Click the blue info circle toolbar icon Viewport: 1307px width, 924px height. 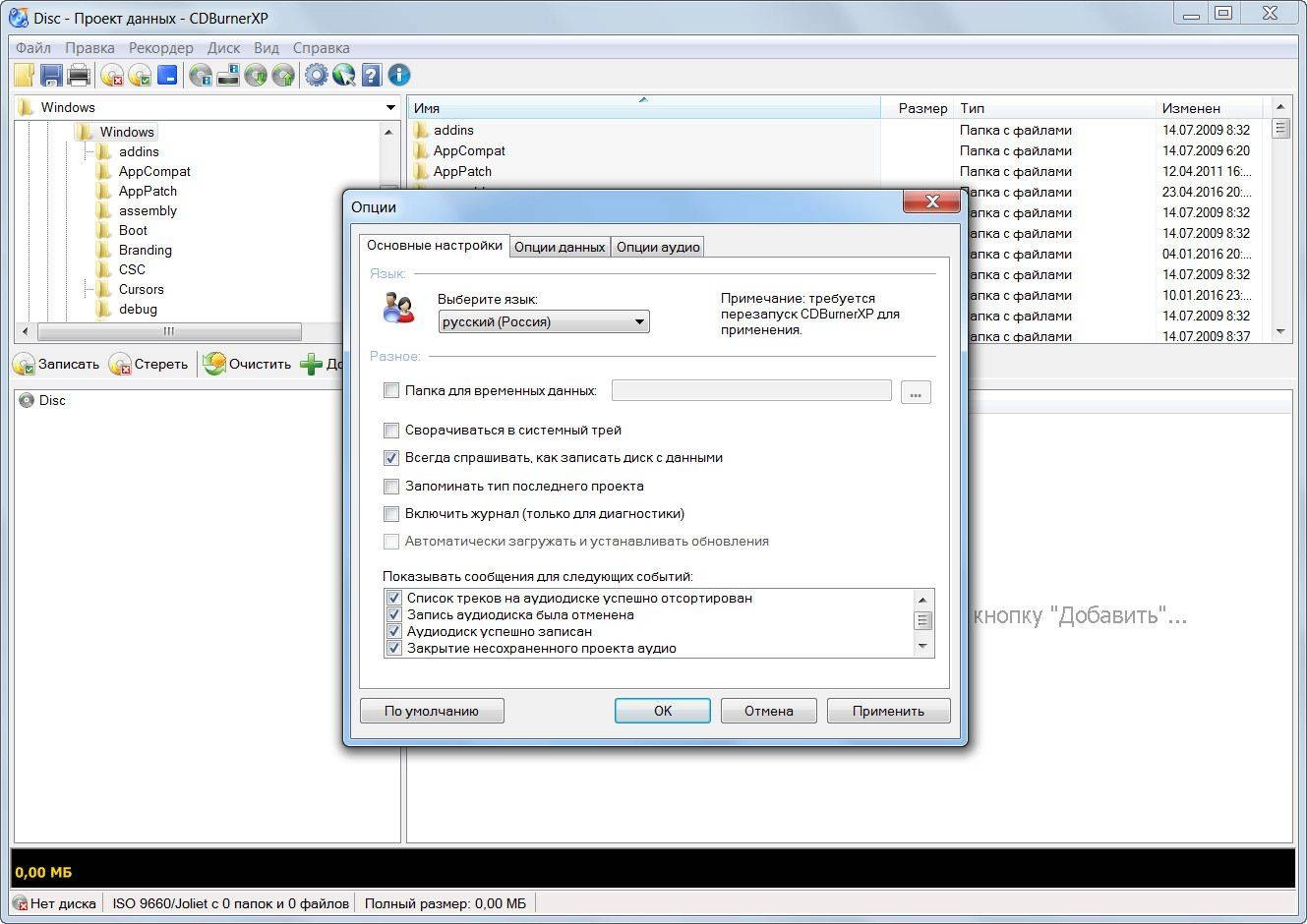pyautogui.click(x=398, y=75)
